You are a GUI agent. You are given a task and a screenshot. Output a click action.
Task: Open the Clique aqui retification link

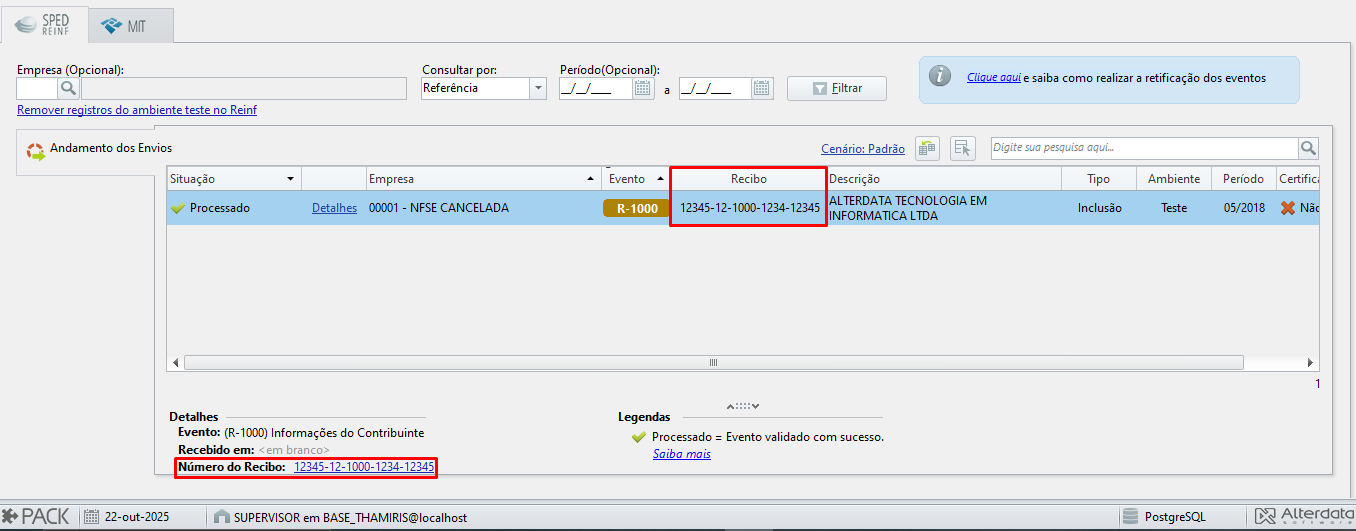tap(993, 77)
